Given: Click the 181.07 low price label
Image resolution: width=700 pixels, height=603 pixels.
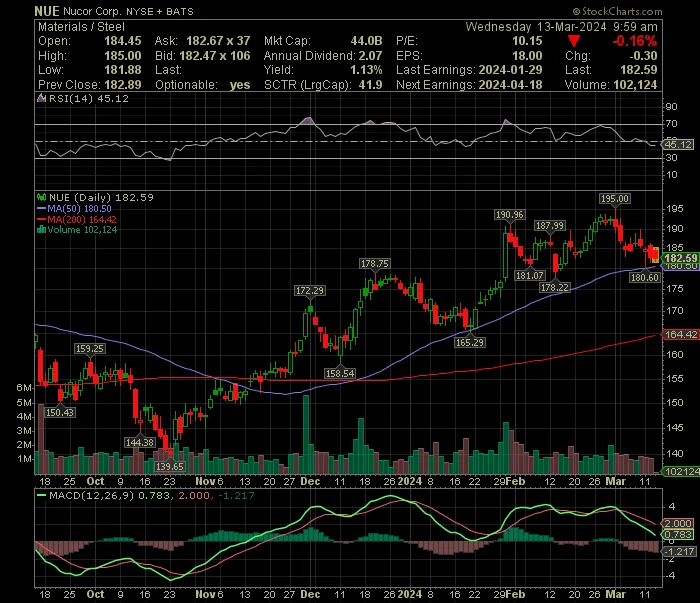Looking at the screenshot, I should pyautogui.click(x=529, y=275).
